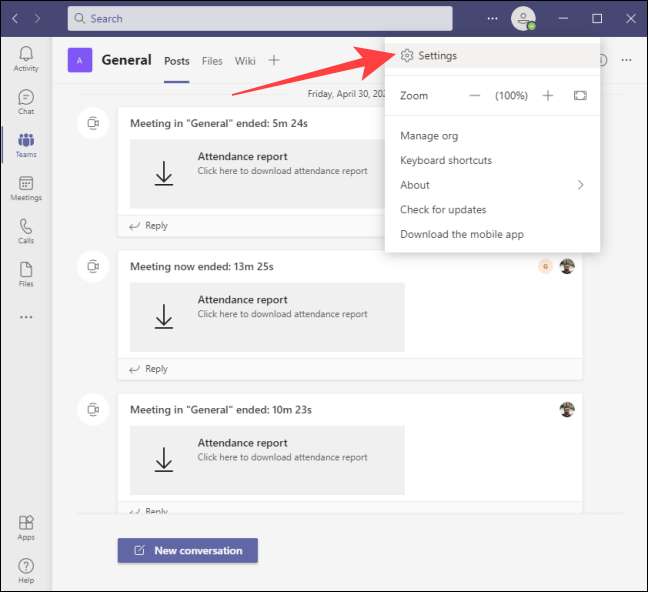The image size is (648, 592).
Task: Go back using the left arrow
Action: click(15, 18)
